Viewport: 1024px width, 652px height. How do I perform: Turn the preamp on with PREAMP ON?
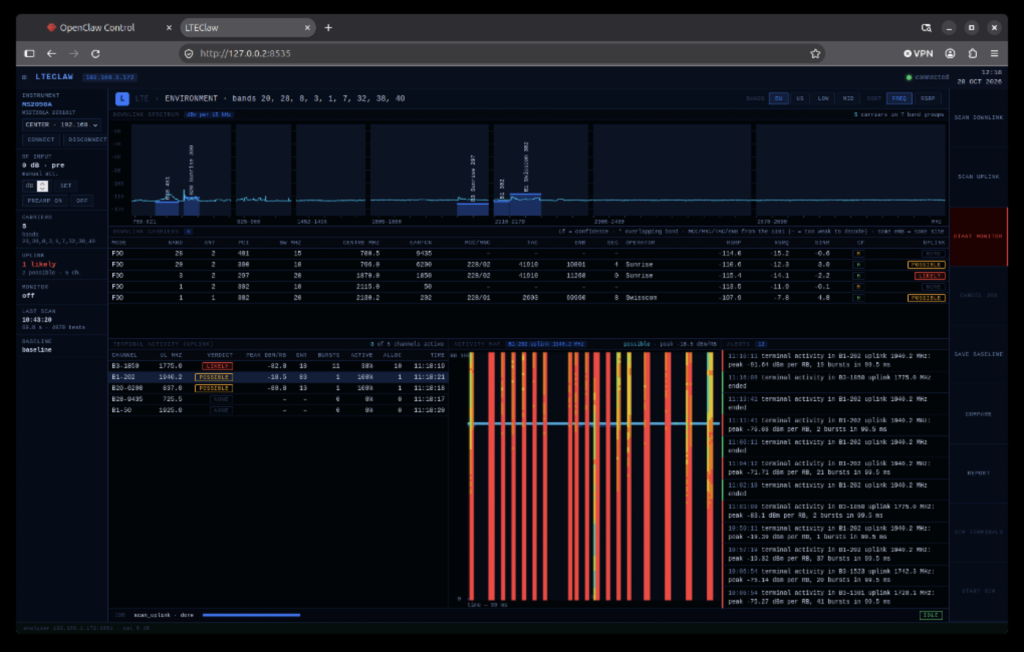click(44, 201)
